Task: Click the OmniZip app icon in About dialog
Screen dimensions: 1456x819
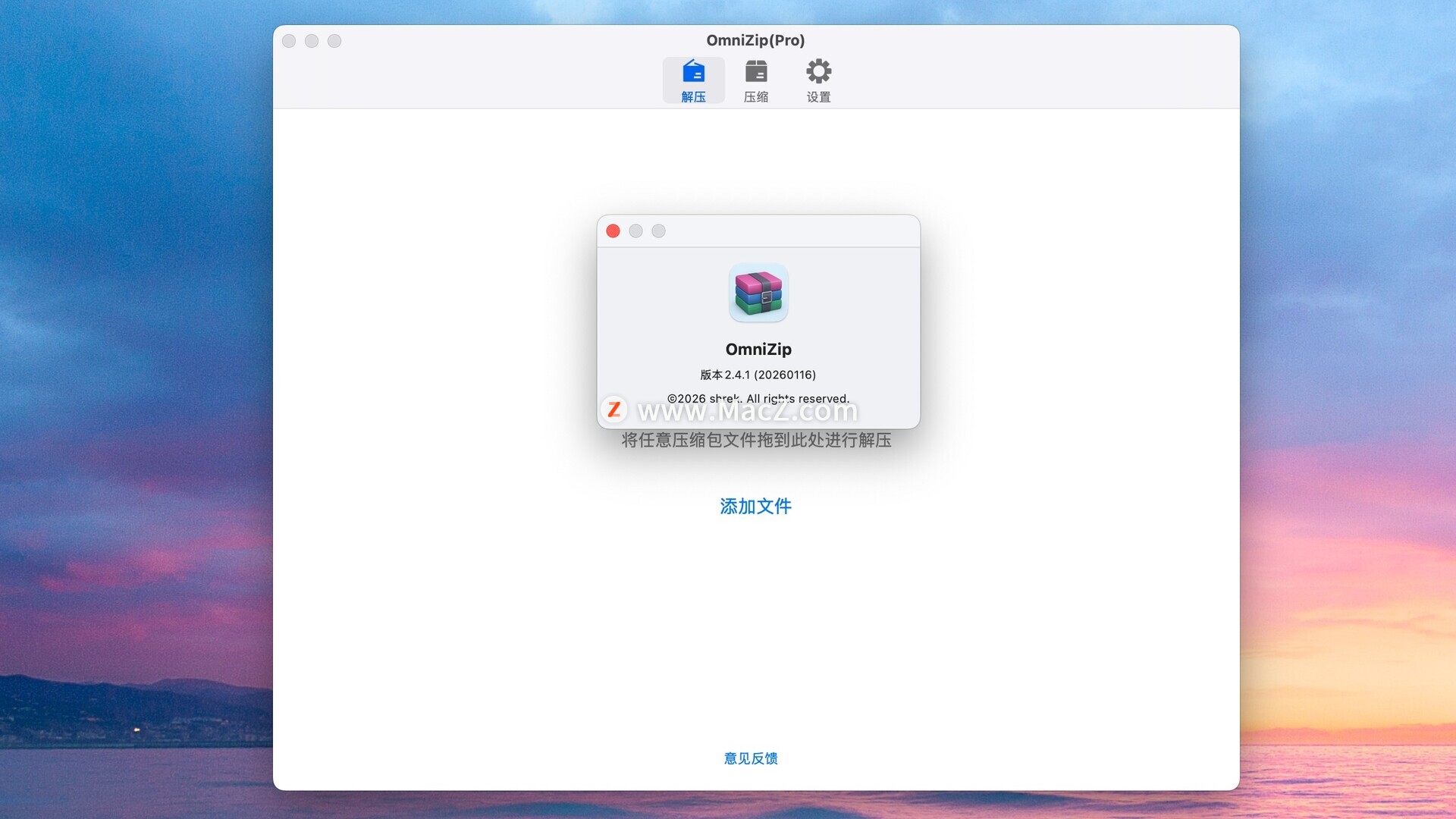Action: coord(758,293)
